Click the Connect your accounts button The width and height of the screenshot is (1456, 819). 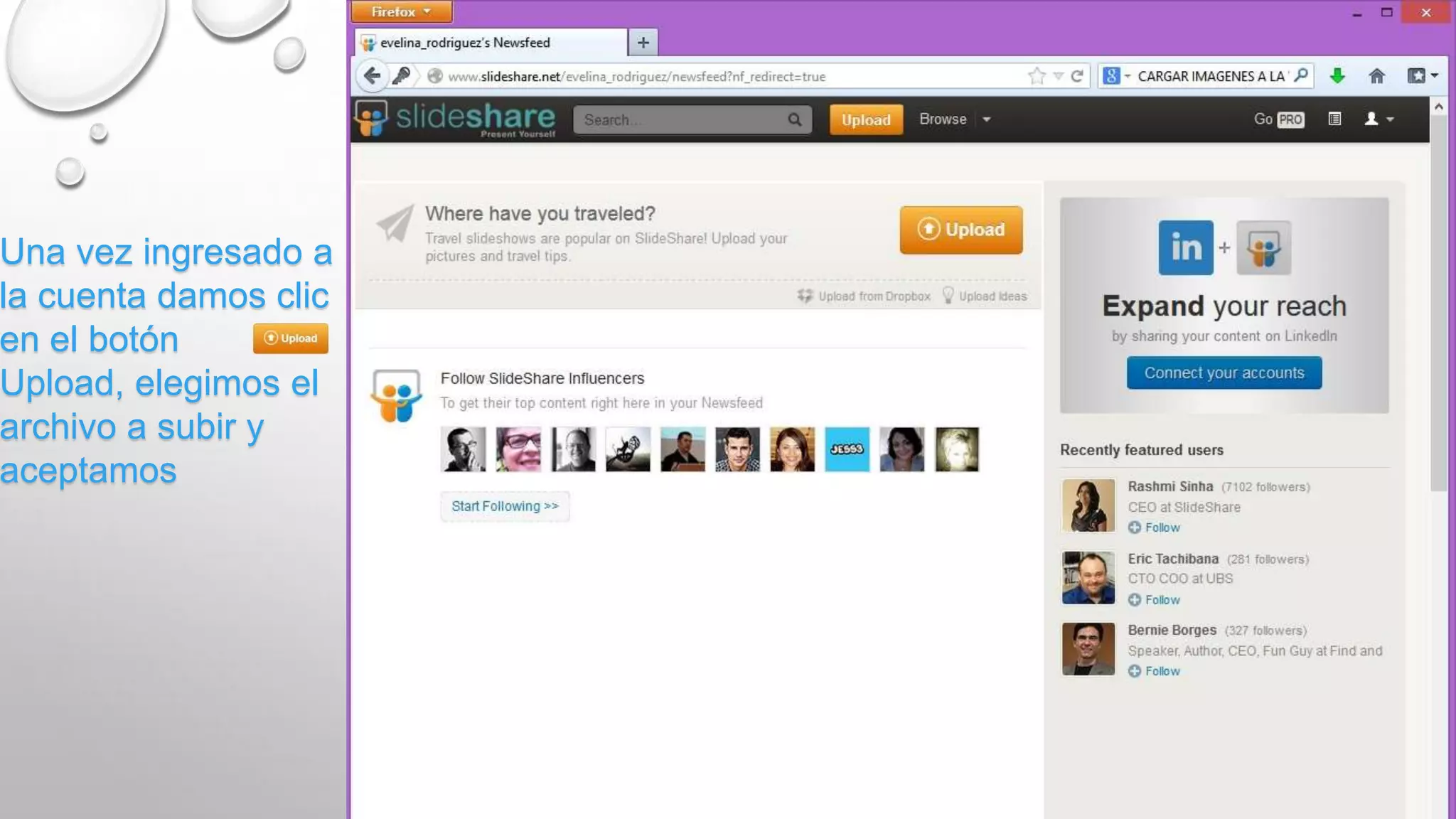tap(1224, 373)
